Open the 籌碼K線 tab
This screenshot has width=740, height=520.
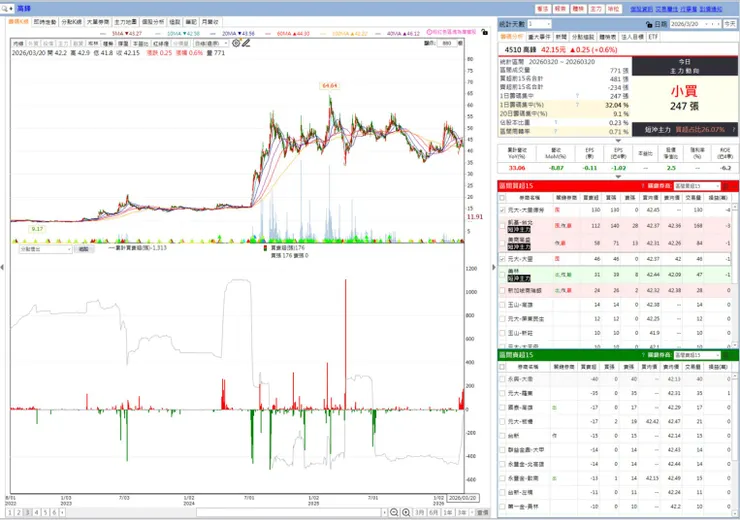(x=19, y=22)
